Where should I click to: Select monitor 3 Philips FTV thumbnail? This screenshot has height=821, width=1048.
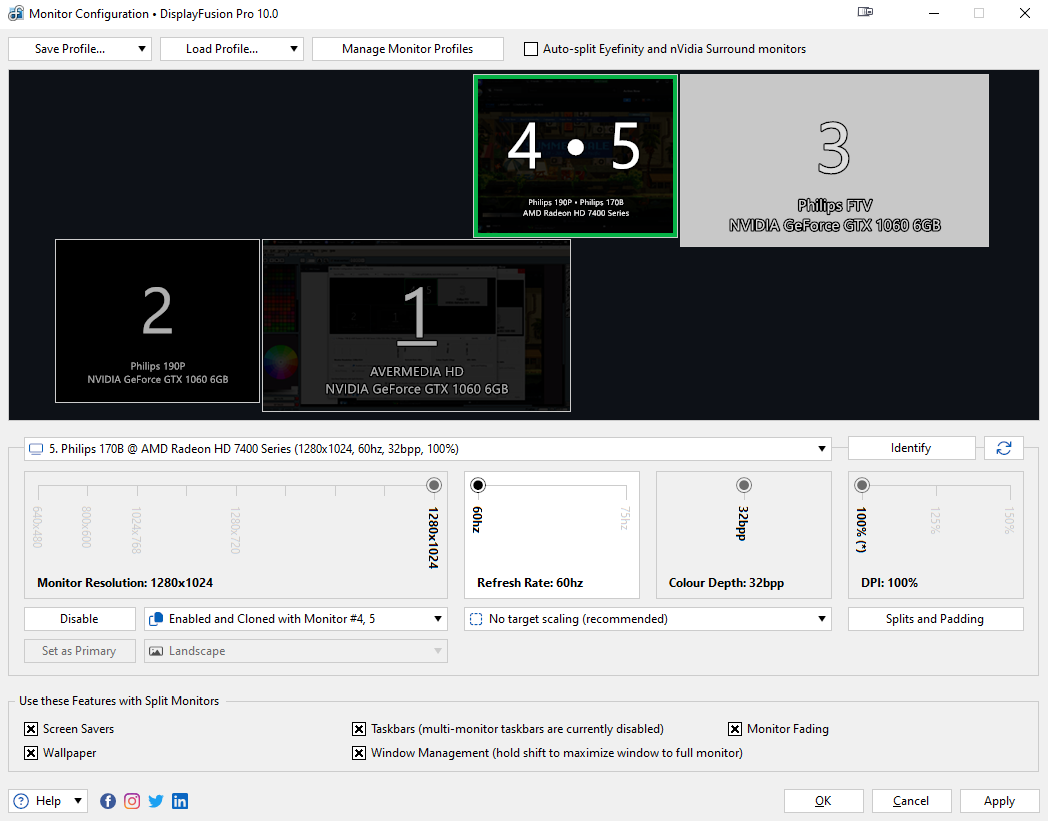(834, 160)
